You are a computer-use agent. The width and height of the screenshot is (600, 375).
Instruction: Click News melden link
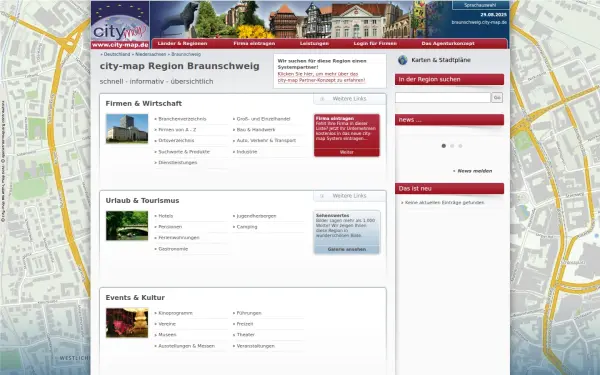click(475, 171)
